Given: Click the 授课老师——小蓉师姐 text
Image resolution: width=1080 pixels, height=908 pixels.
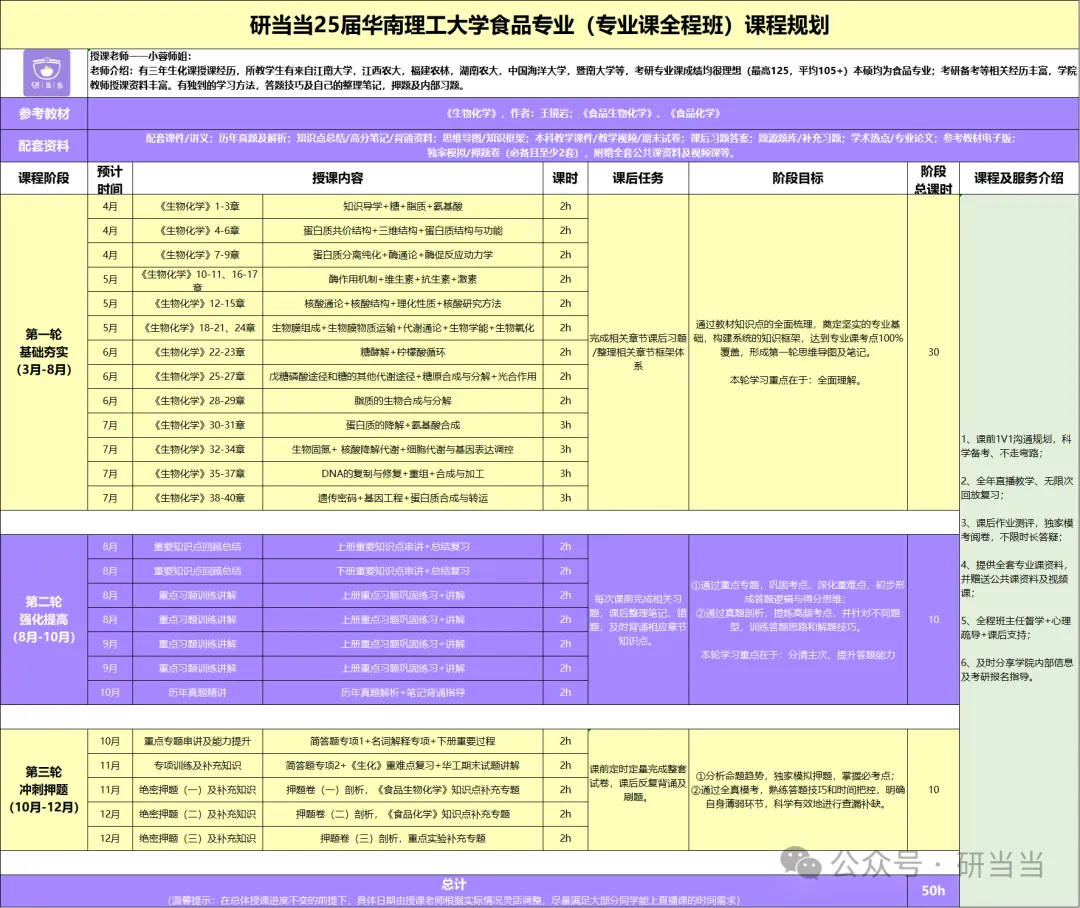Looking at the screenshot, I should (141, 56).
